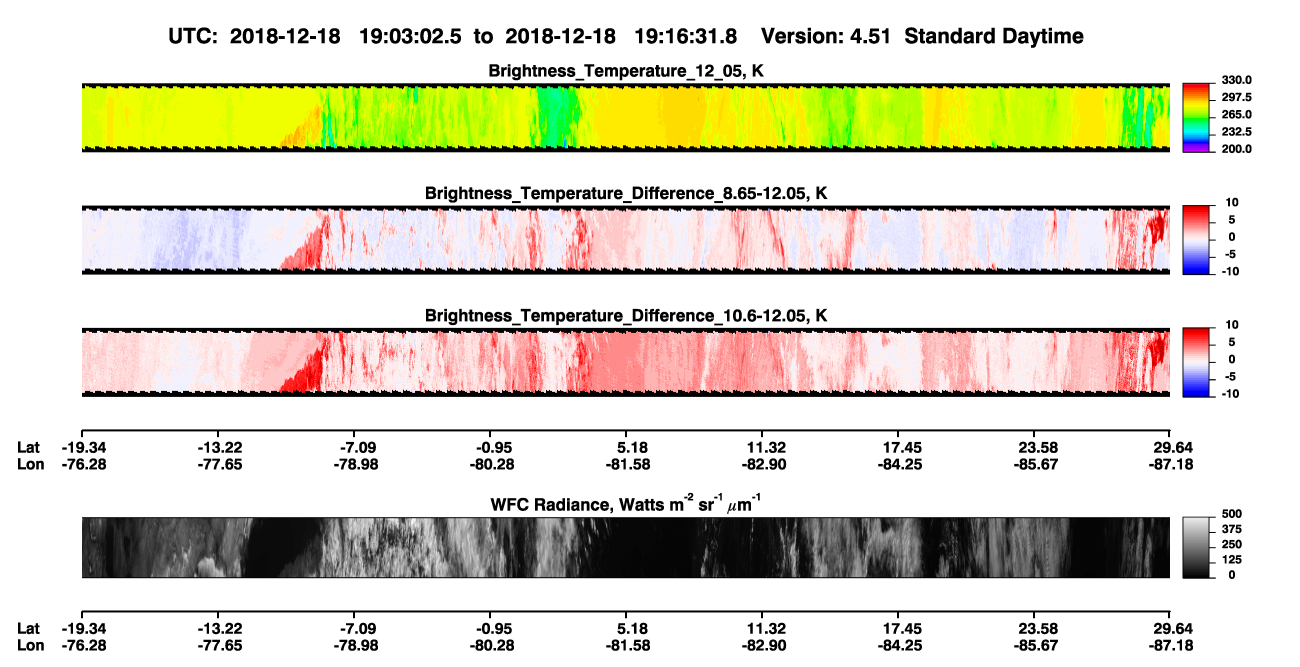Screen dimensions: 1300x667
Task: Click the rainbow colorbar for brightness temperature
Action: tap(1196, 117)
